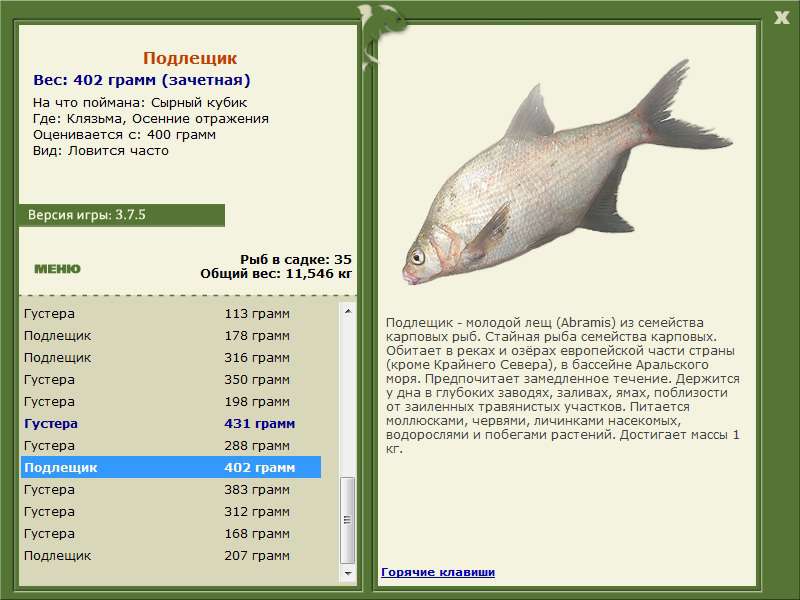Select Густера 350 грамм row

click(171, 379)
